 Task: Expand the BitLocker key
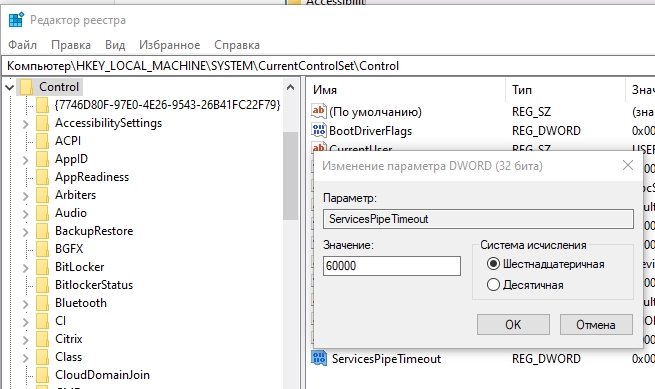coord(25,268)
